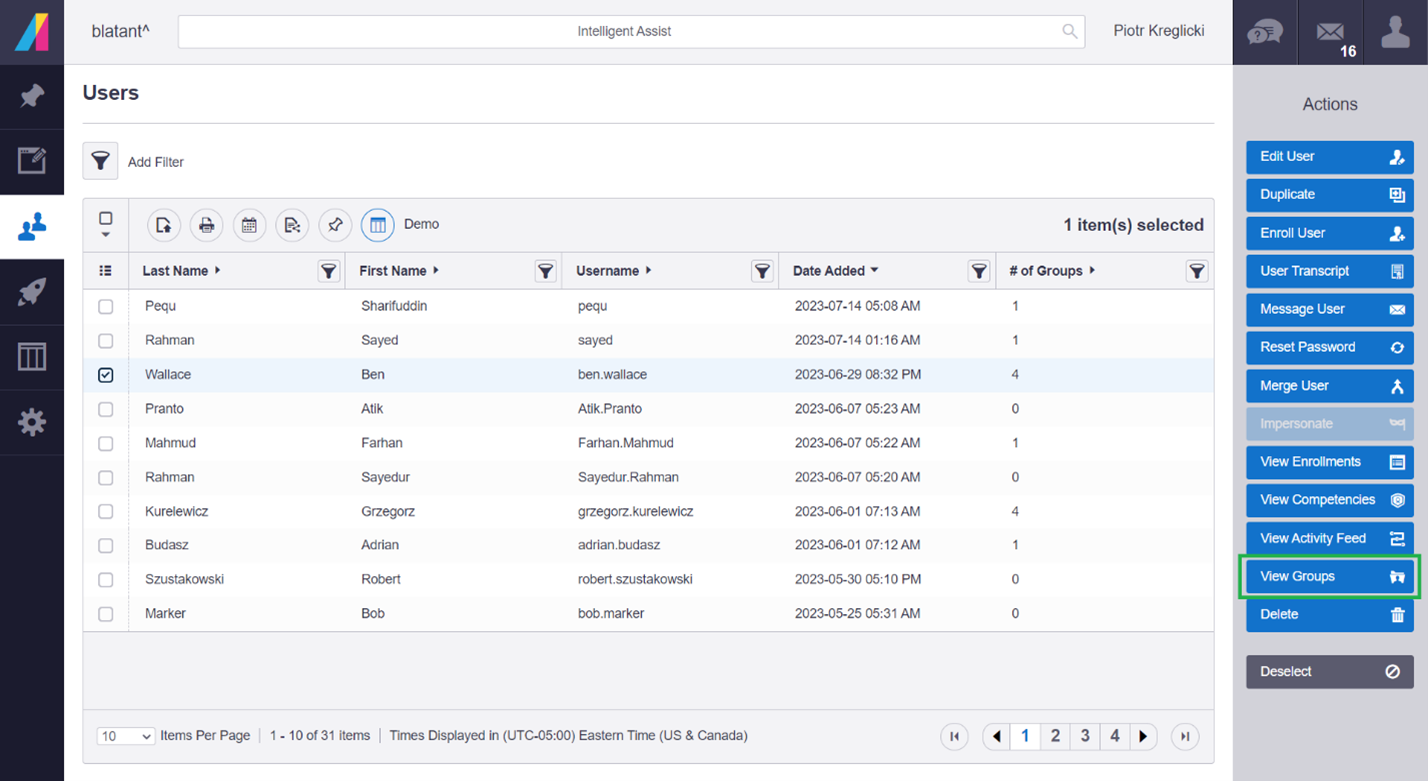Click the app logo in top-left corner
Viewport: 1428px width, 781px height.
pyautogui.click(x=32, y=32)
